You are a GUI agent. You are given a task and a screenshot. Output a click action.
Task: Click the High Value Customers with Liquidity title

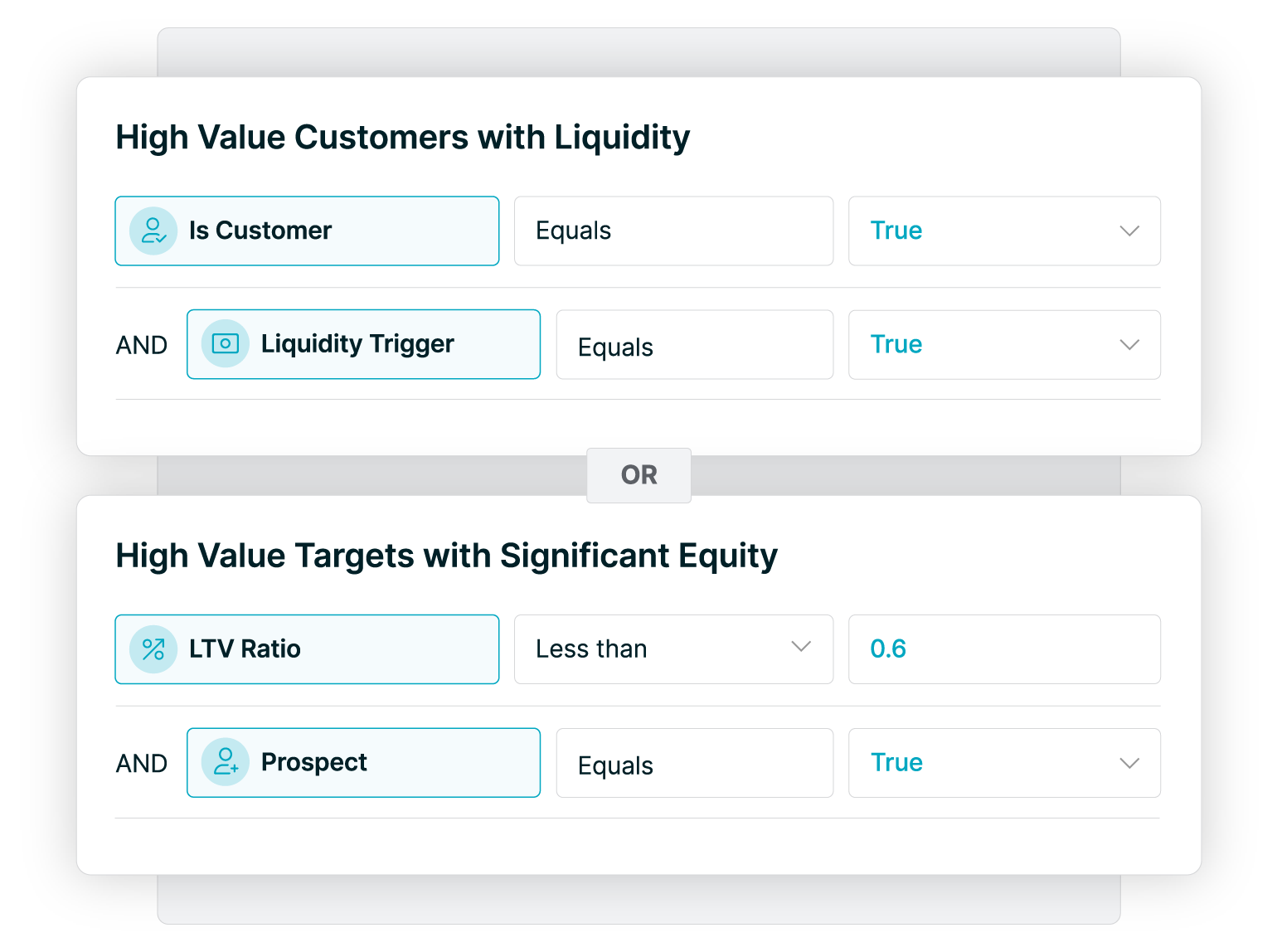403,138
